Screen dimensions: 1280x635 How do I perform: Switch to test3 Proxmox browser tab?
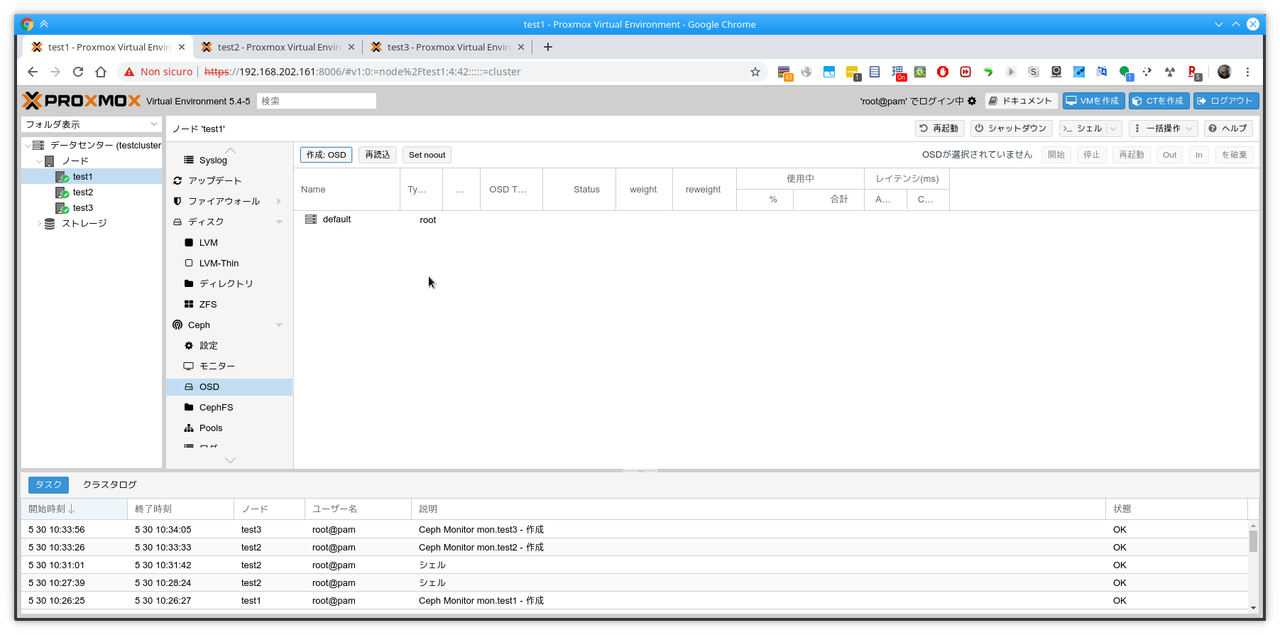pyautogui.click(x=443, y=47)
